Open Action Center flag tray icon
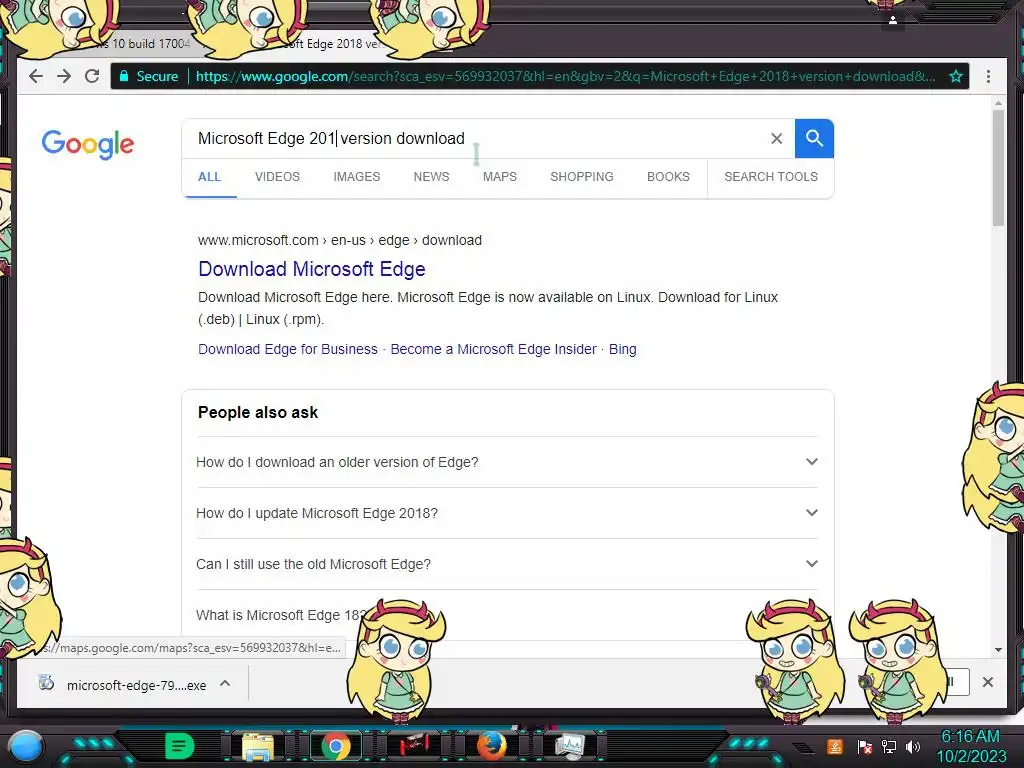The image size is (1024, 768). tap(865, 746)
